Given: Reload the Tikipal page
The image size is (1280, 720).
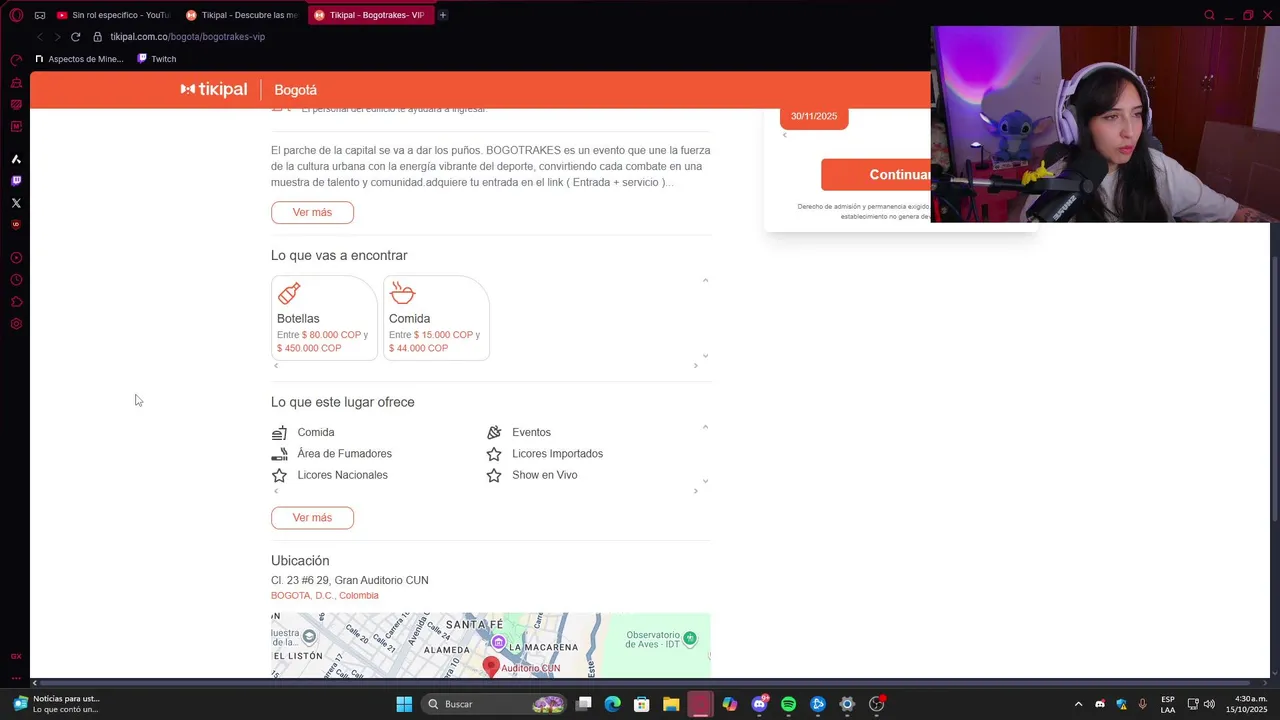Looking at the screenshot, I should tap(75, 37).
